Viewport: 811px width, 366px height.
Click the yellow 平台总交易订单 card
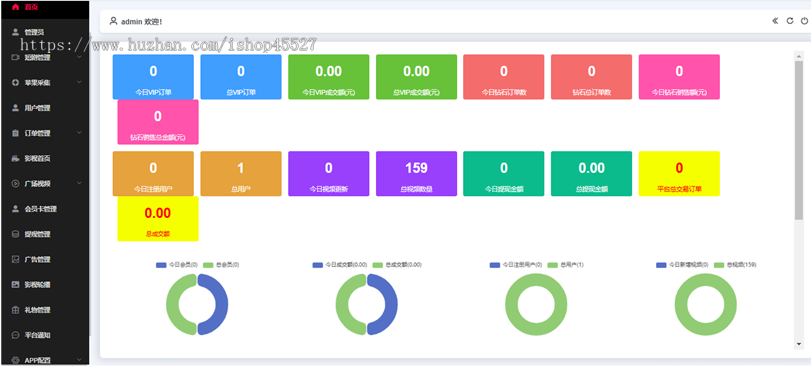click(x=679, y=174)
